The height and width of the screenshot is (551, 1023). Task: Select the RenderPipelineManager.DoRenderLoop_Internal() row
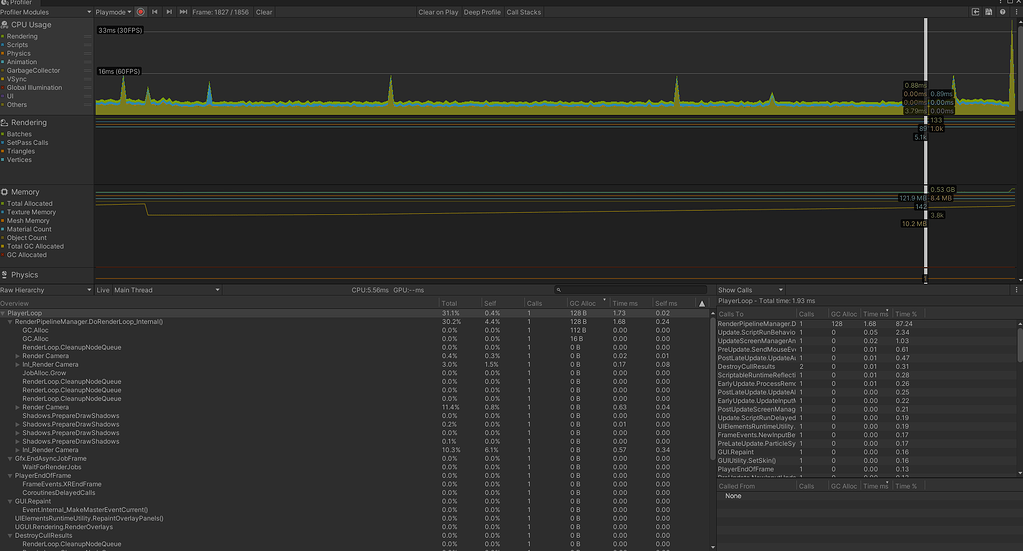pyautogui.click(x=91, y=321)
